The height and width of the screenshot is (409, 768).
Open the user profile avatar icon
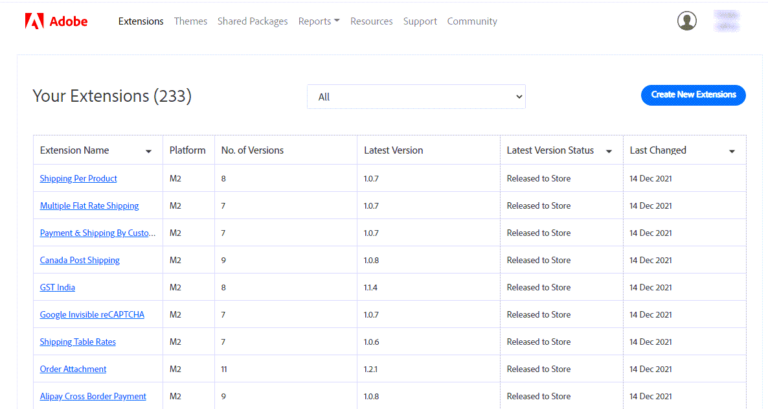click(x=687, y=21)
